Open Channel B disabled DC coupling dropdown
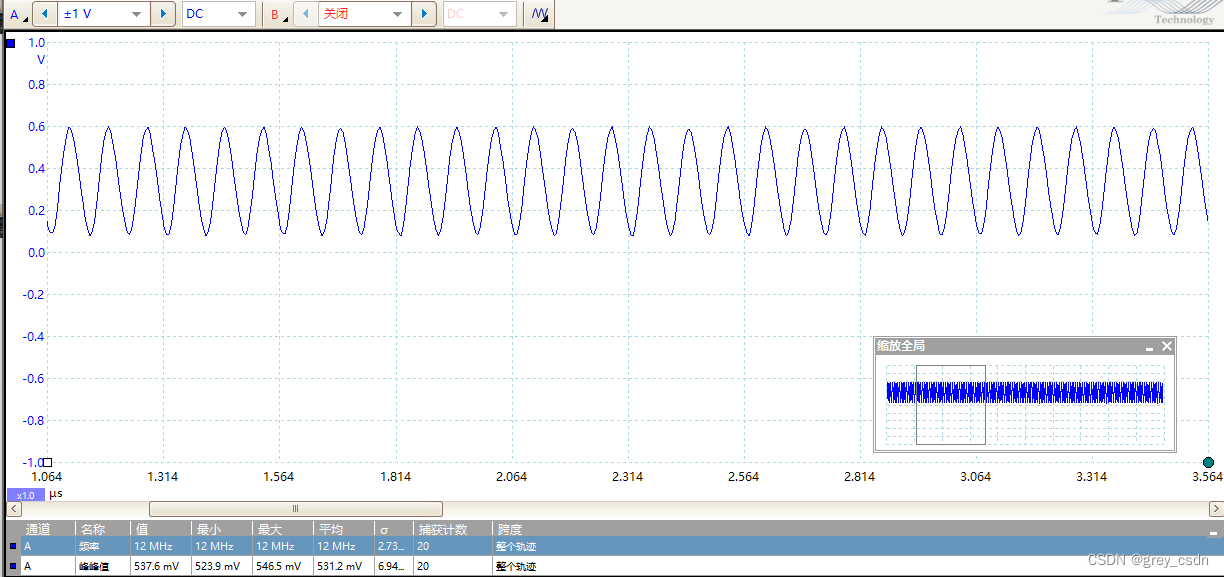Viewport: 1224px width, 577px height. tap(479, 14)
